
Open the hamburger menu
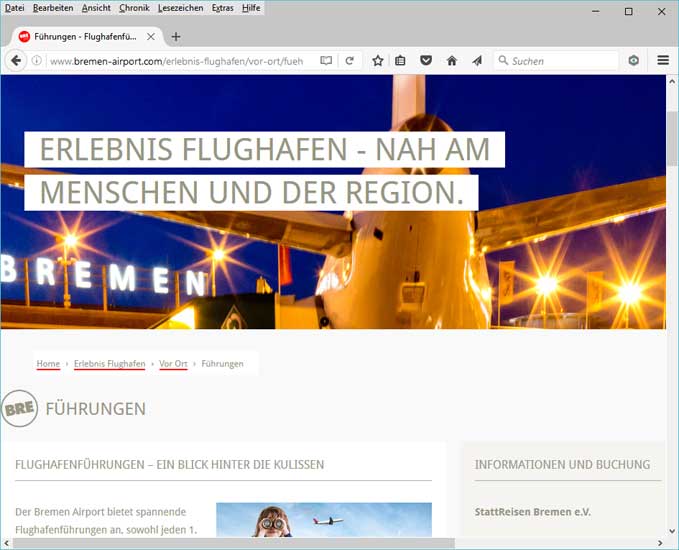pyautogui.click(x=663, y=60)
